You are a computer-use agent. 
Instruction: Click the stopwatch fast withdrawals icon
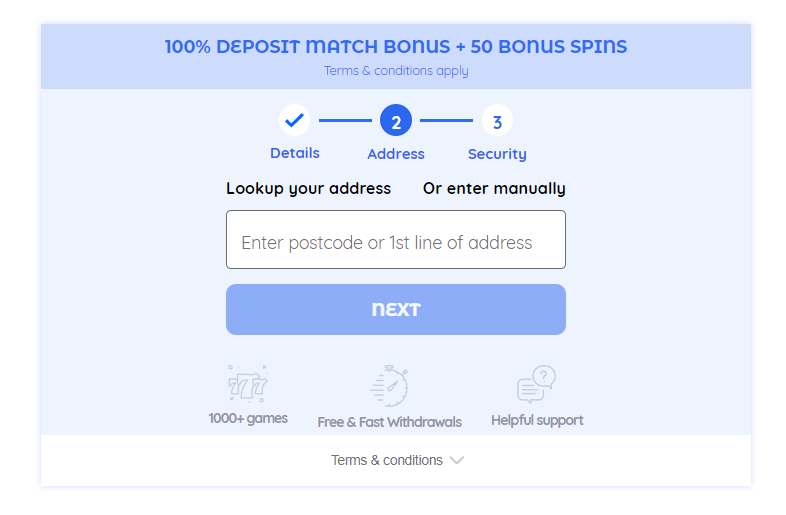point(389,386)
